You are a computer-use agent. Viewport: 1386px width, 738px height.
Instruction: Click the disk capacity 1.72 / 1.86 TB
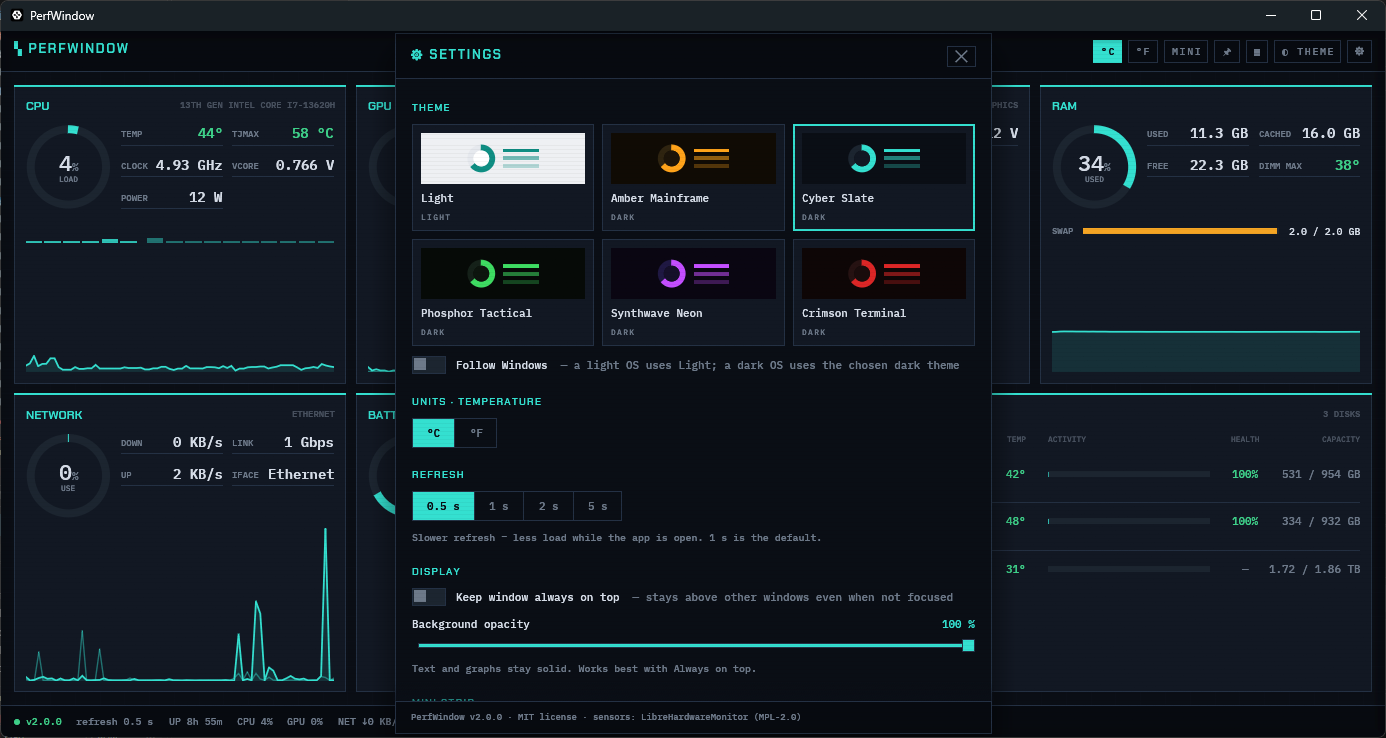click(1314, 569)
